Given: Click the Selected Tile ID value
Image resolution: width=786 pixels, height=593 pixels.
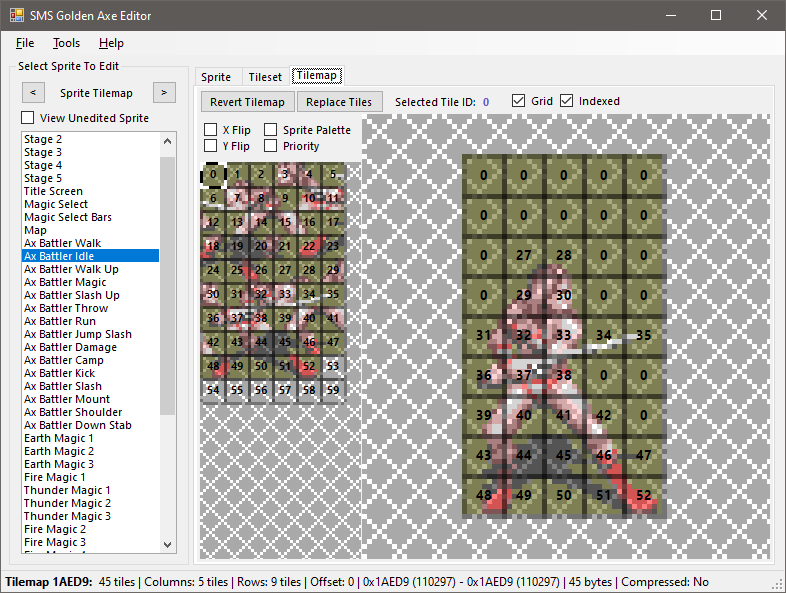Looking at the screenshot, I should point(486,102).
